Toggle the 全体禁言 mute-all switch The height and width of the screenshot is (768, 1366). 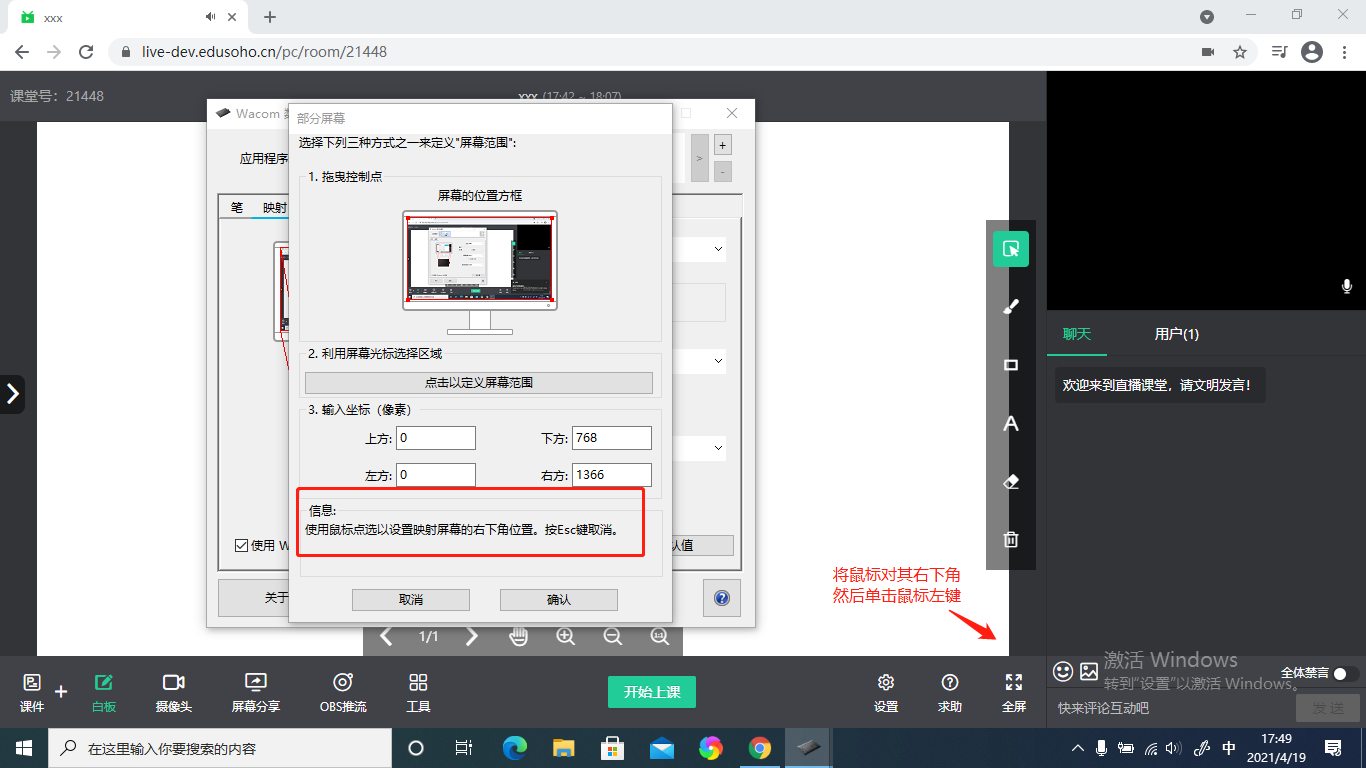(x=1346, y=674)
